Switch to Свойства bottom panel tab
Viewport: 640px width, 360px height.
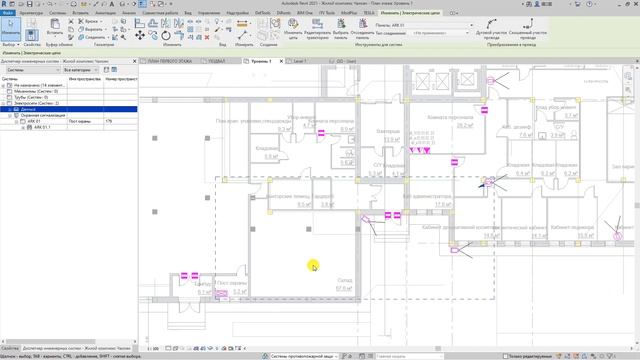pos(10,348)
